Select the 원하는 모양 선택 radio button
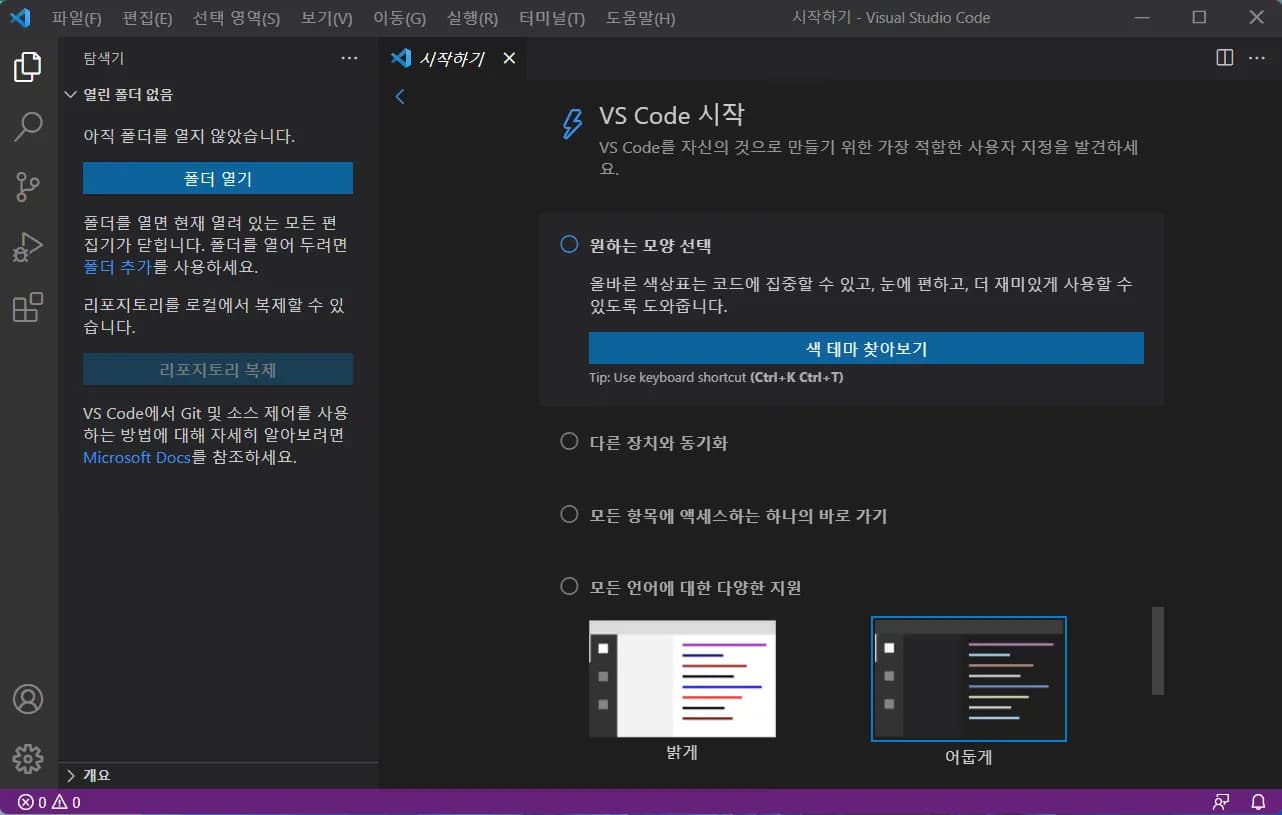This screenshot has width=1282, height=815. (x=568, y=243)
